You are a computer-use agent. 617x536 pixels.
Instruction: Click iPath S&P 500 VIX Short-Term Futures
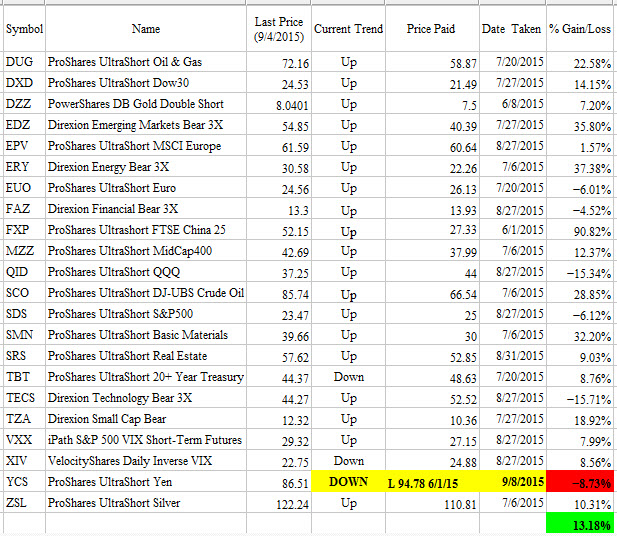pos(146,440)
